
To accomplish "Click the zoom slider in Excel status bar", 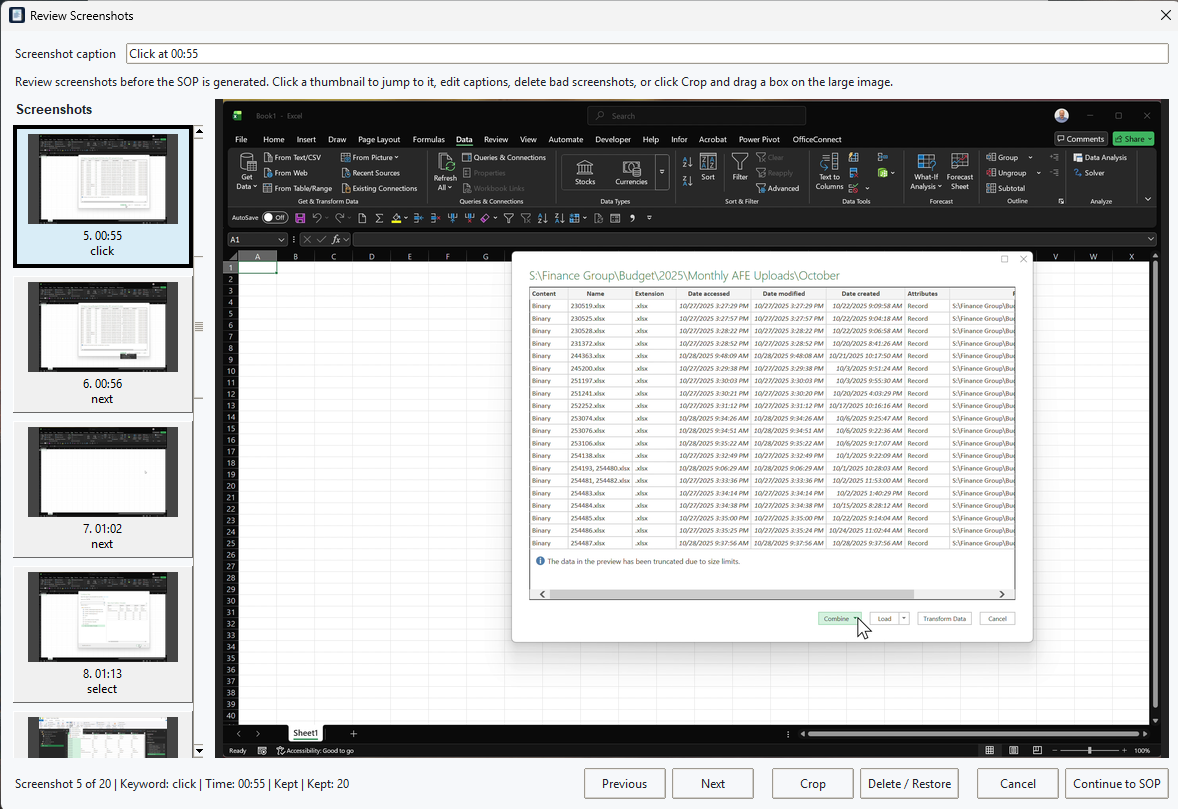I will click(x=1089, y=750).
